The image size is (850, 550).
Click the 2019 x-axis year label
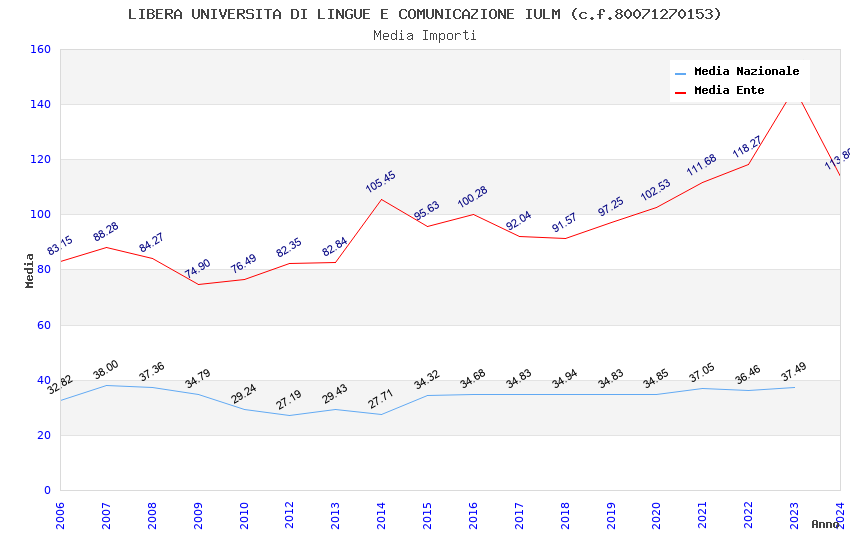point(611,515)
